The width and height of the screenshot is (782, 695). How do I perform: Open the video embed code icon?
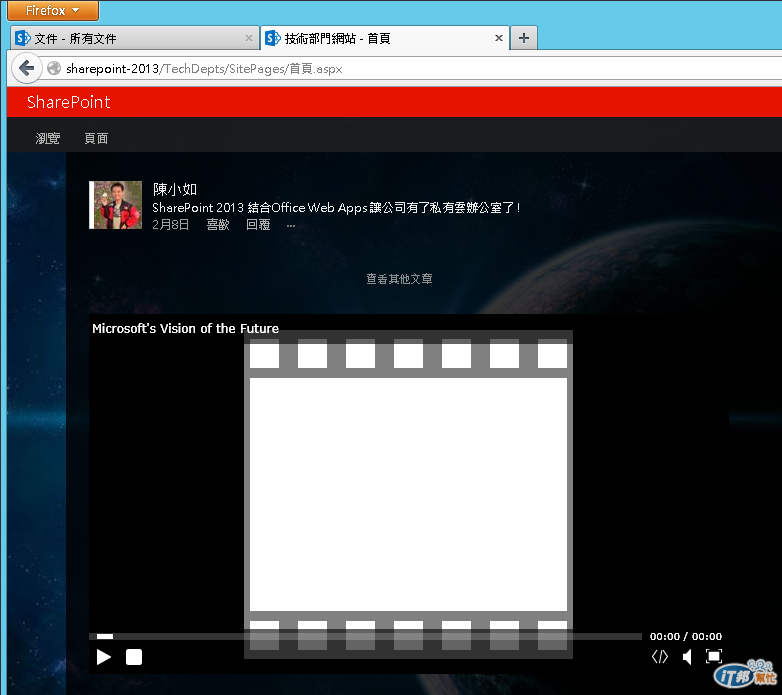coord(660,657)
